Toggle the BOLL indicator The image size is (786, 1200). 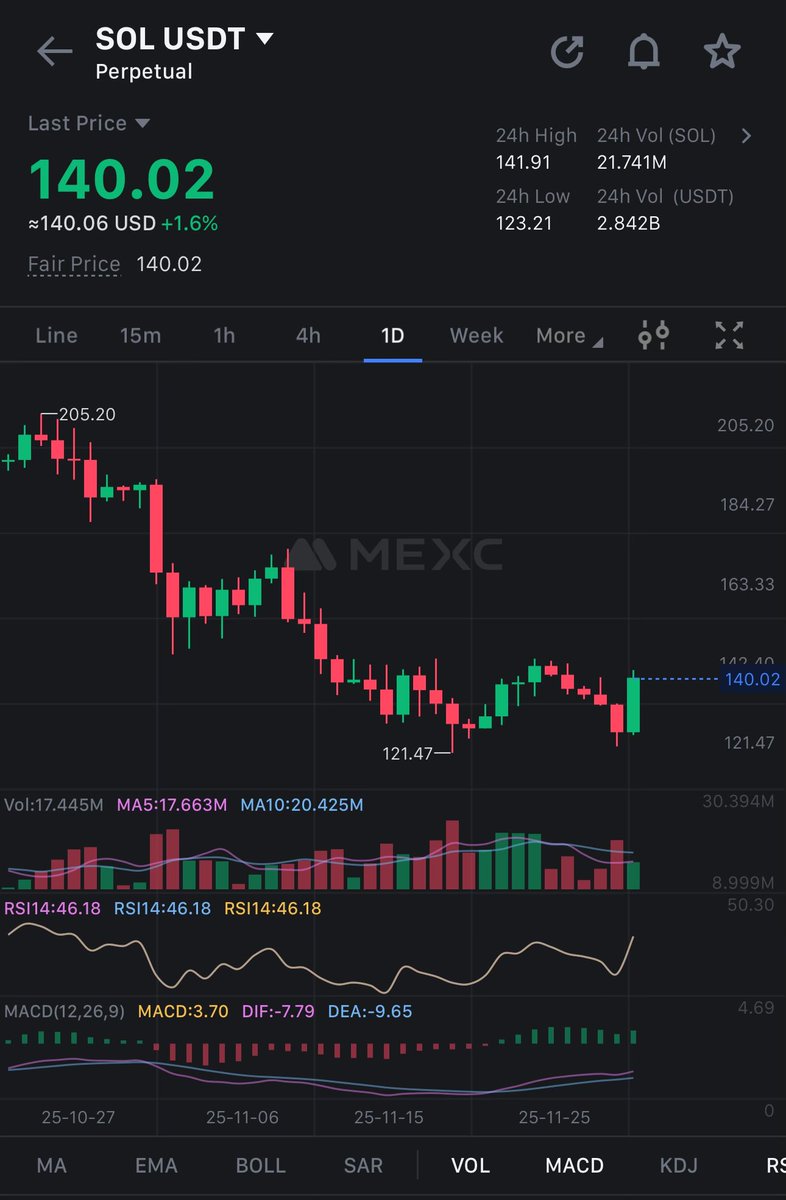click(261, 1165)
